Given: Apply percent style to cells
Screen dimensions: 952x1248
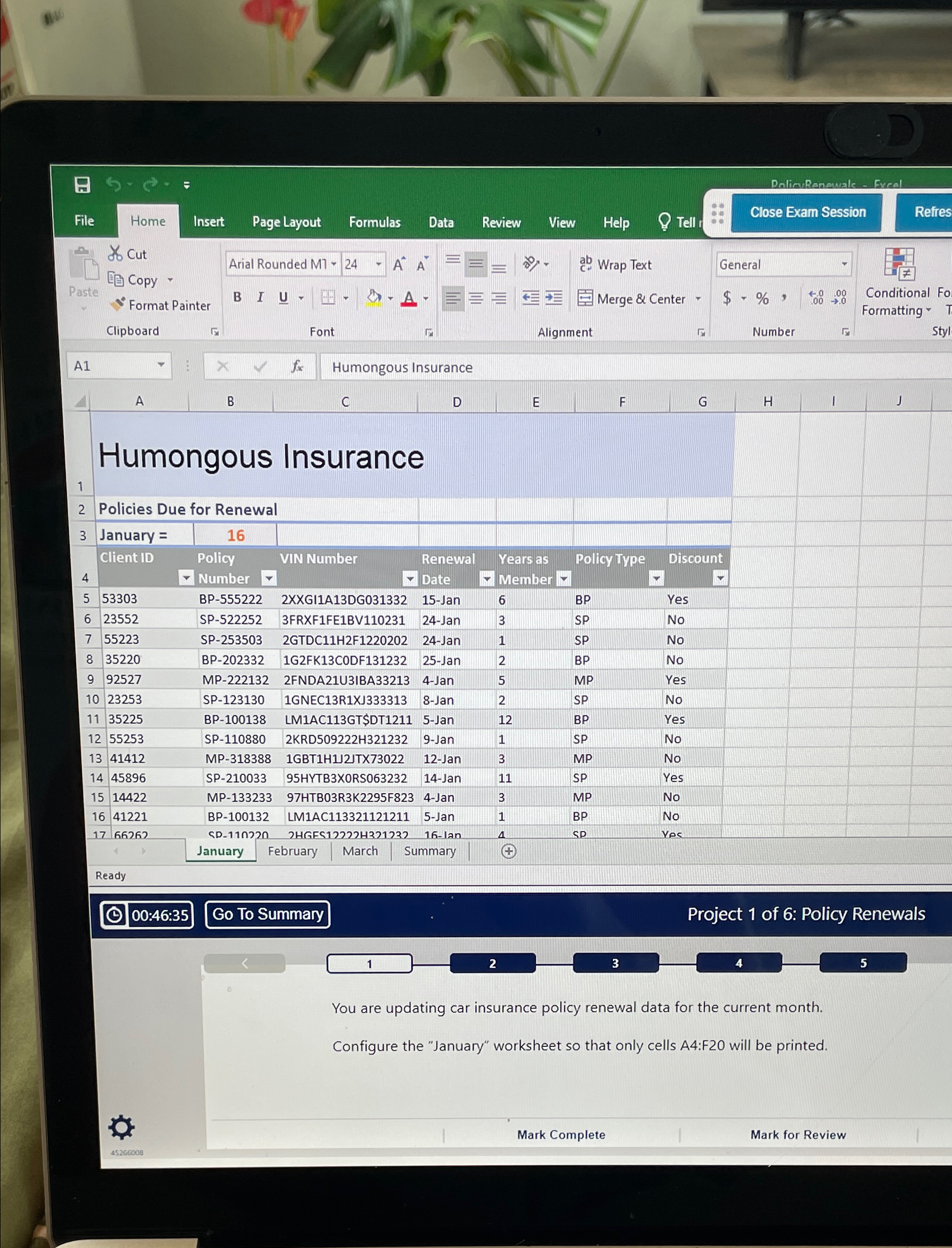Looking at the screenshot, I should pos(762,299).
